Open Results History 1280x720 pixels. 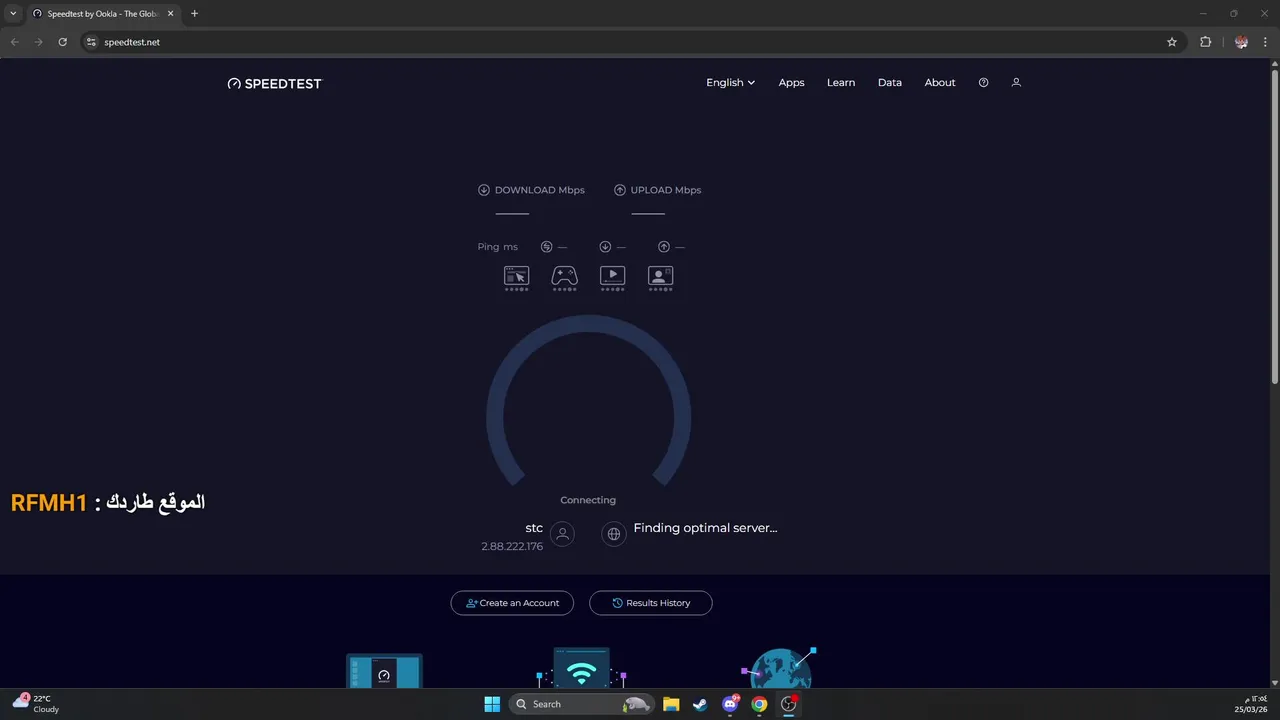coord(651,603)
